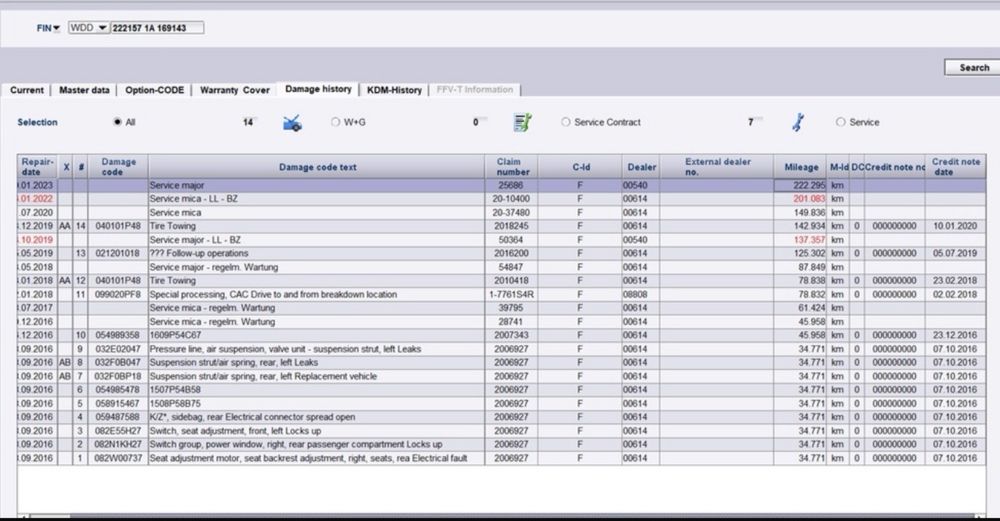
Task: Select the W+G radio button
Action: [336, 122]
